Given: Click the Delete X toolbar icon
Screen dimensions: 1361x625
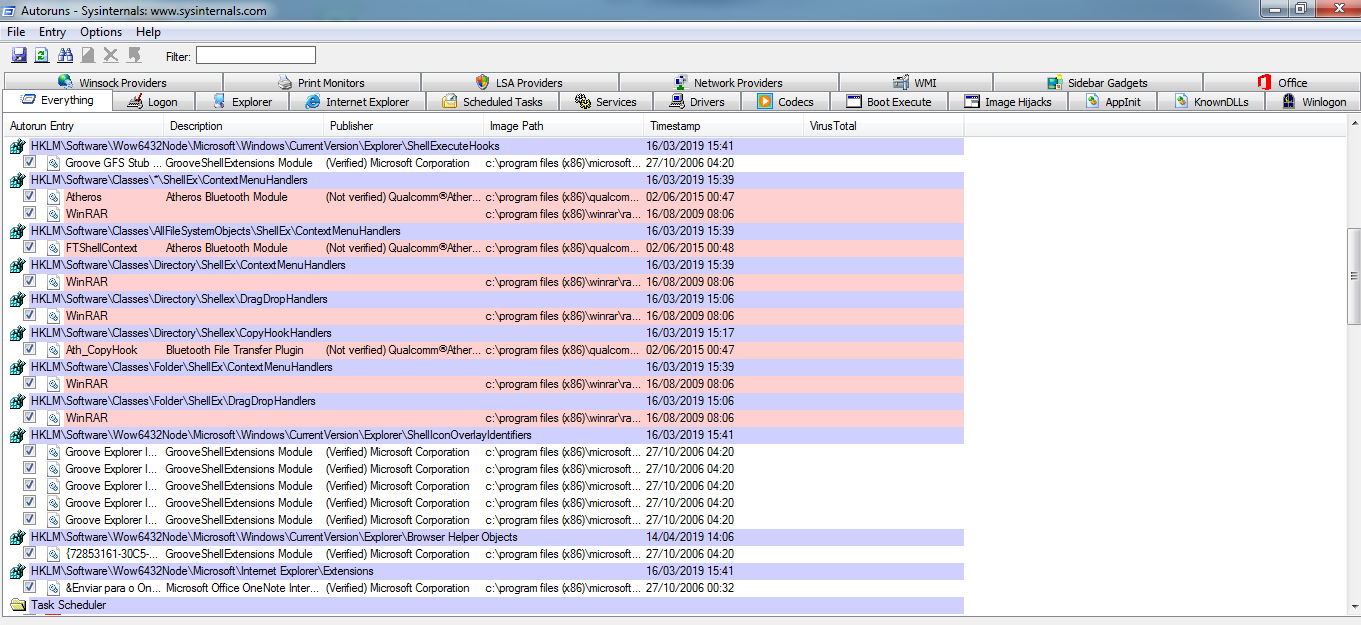Looking at the screenshot, I should tap(111, 55).
